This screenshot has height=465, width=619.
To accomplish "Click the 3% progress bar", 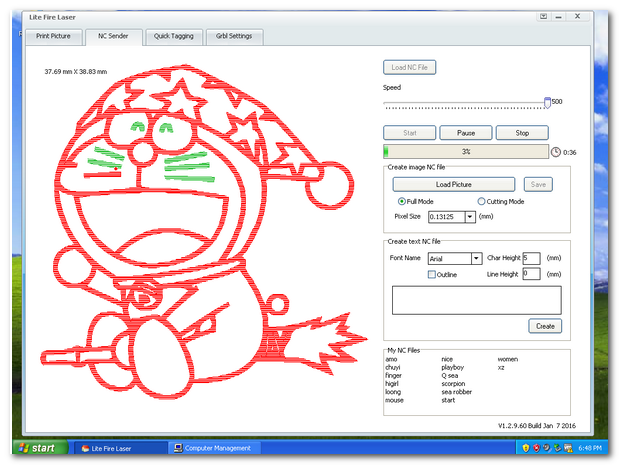I will point(466,152).
